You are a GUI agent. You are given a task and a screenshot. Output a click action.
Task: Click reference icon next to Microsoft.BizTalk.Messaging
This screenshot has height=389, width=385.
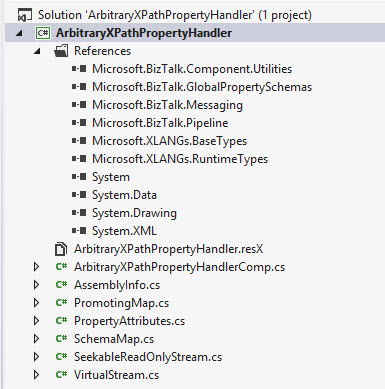79,105
